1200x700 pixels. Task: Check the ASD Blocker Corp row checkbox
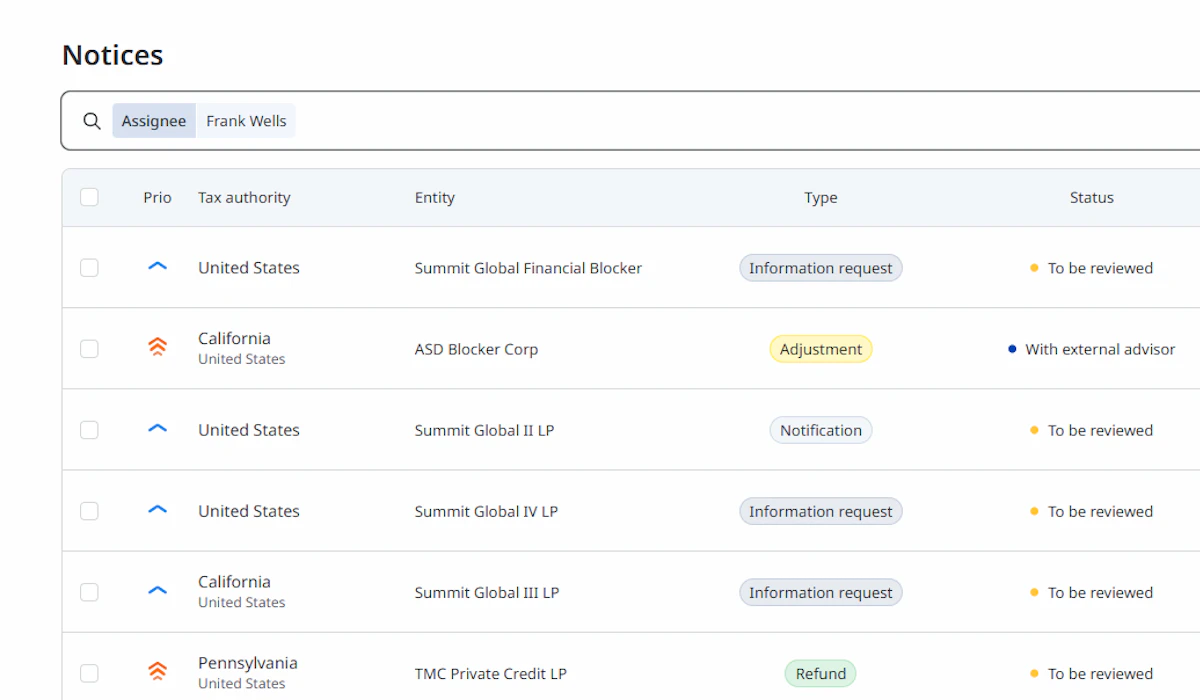(89, 349)
